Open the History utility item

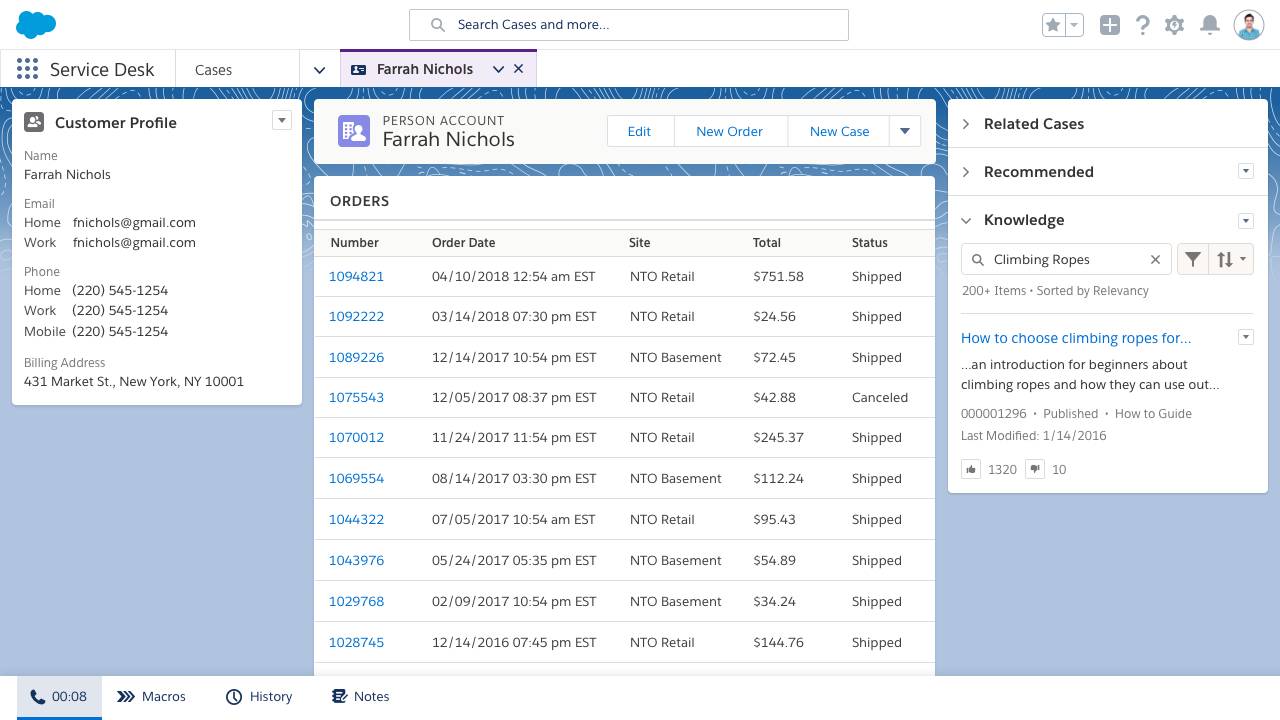[259, 697]
